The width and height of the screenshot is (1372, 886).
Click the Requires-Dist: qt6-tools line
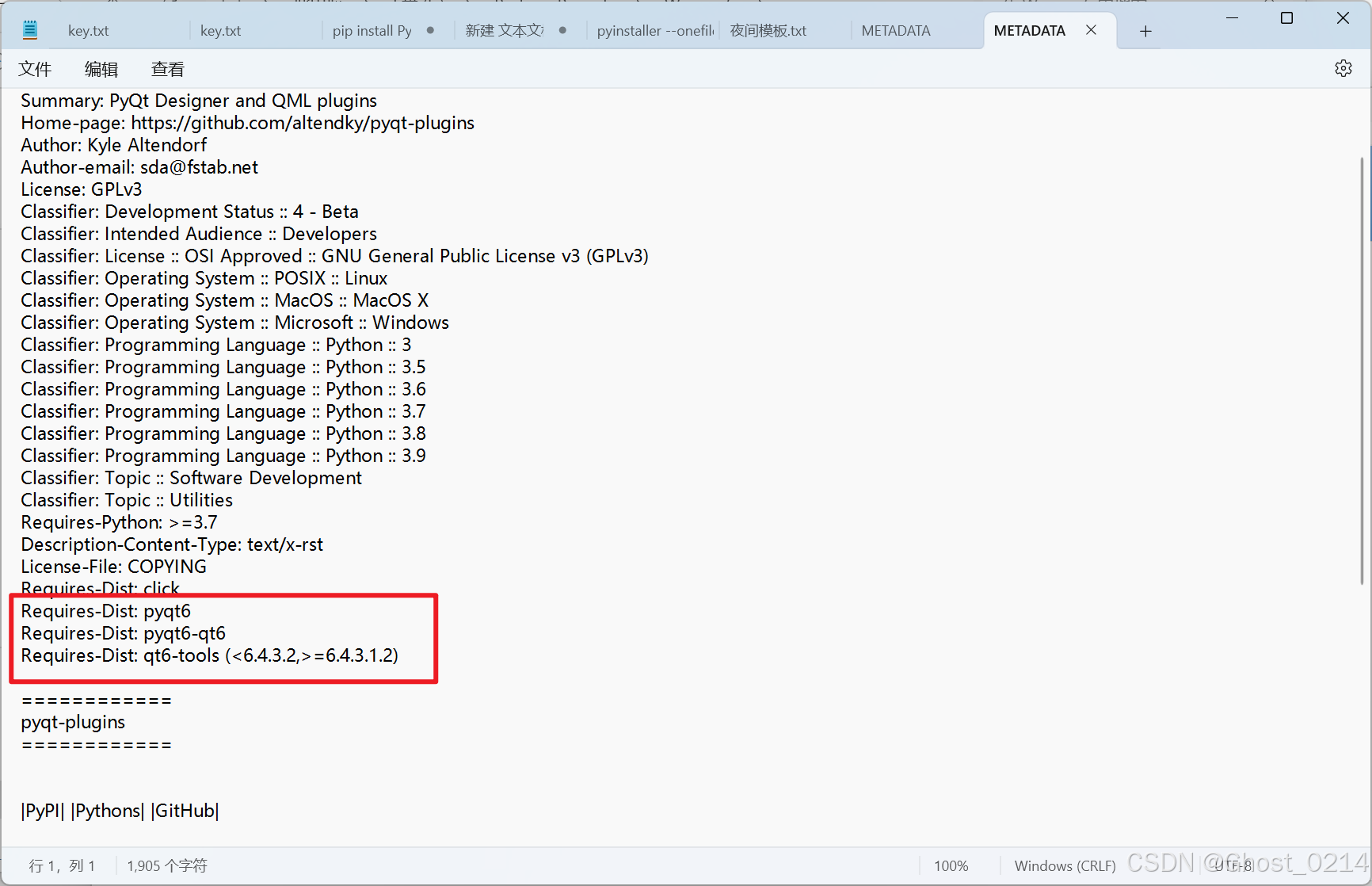[209, 655]
